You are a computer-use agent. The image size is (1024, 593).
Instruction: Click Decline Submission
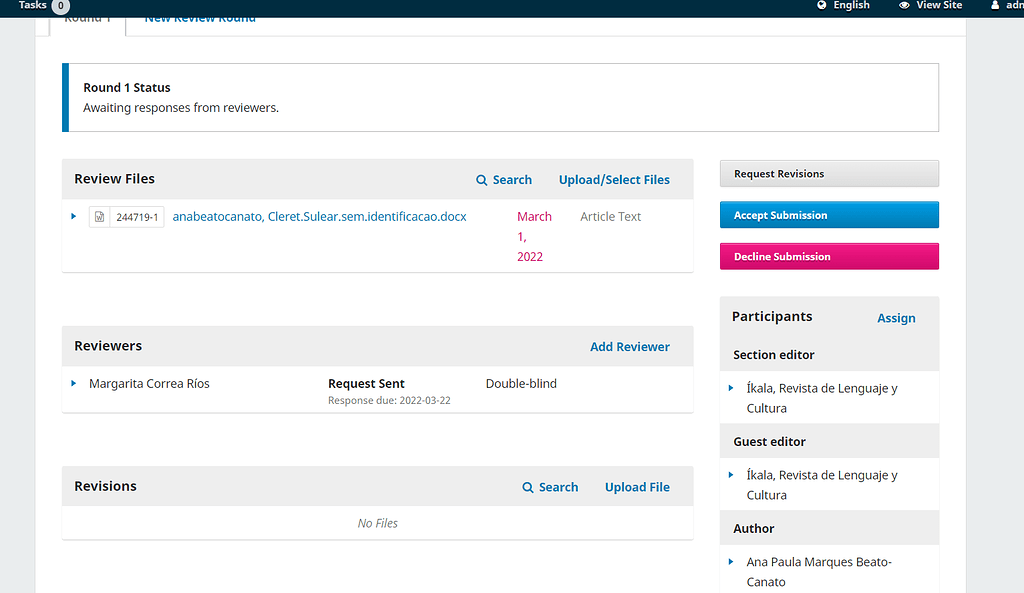point(828,256)
